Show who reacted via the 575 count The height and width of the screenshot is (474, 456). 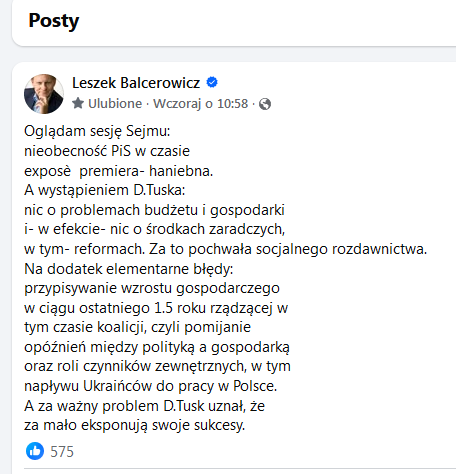(62, 452)
